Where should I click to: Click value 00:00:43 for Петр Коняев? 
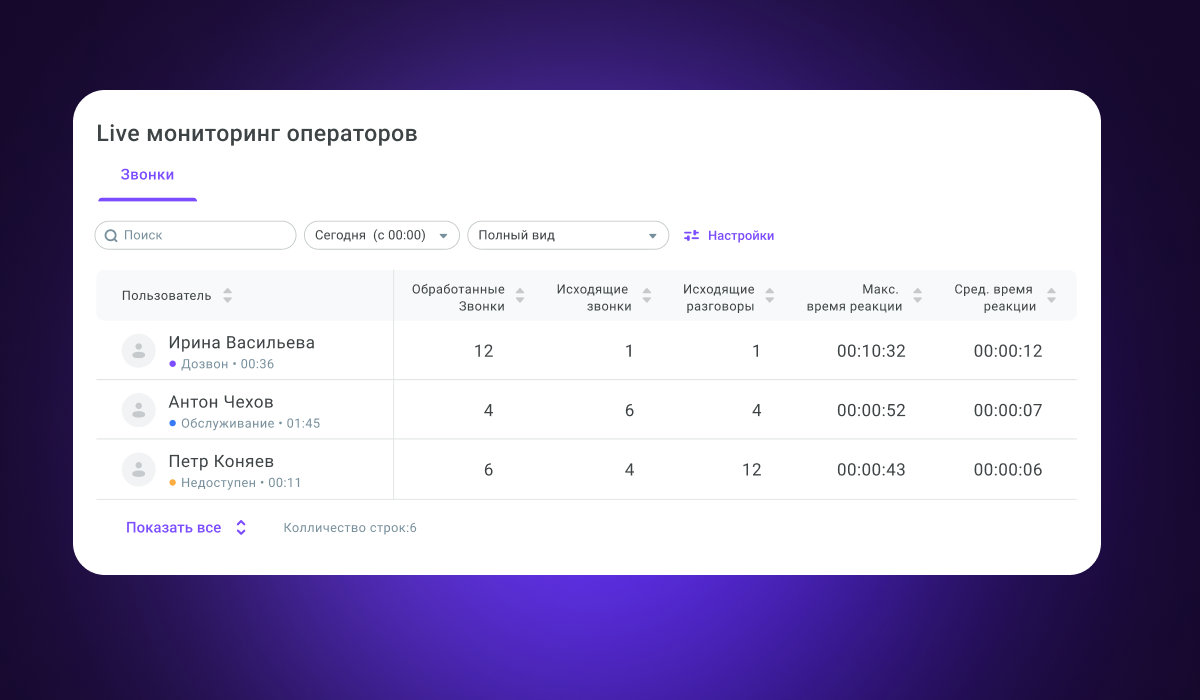click(871, 470)
